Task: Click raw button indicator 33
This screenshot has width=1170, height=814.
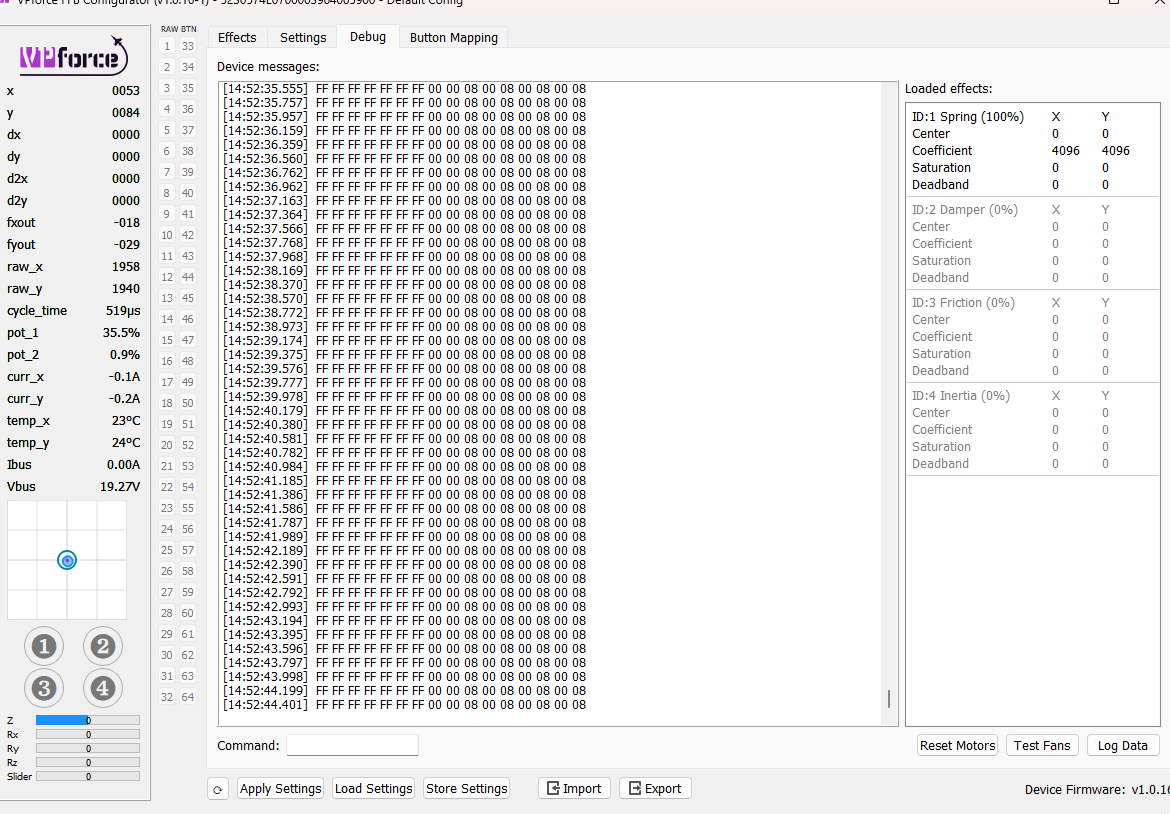Action: [x=188, y=46]
